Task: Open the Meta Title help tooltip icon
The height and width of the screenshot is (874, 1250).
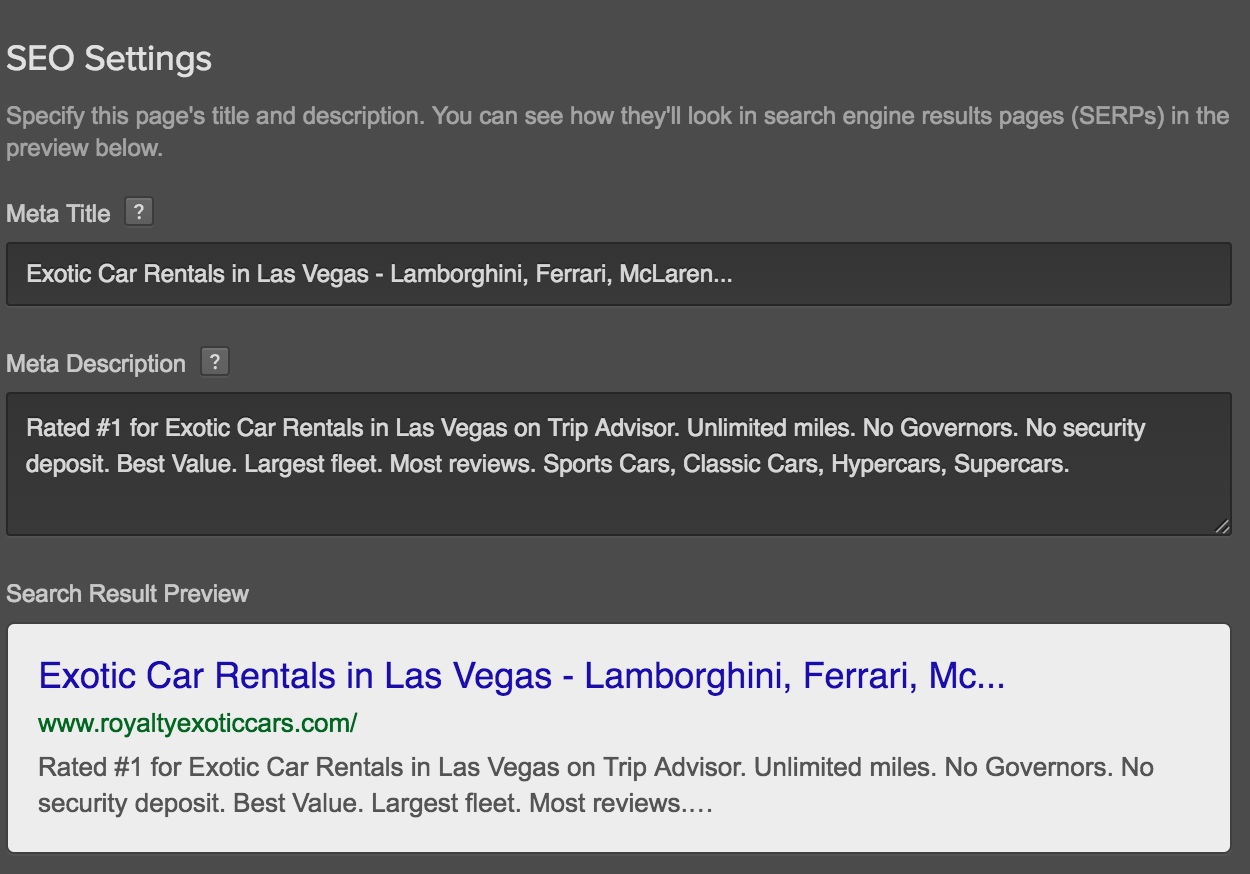Action: (x=139, y=212)
